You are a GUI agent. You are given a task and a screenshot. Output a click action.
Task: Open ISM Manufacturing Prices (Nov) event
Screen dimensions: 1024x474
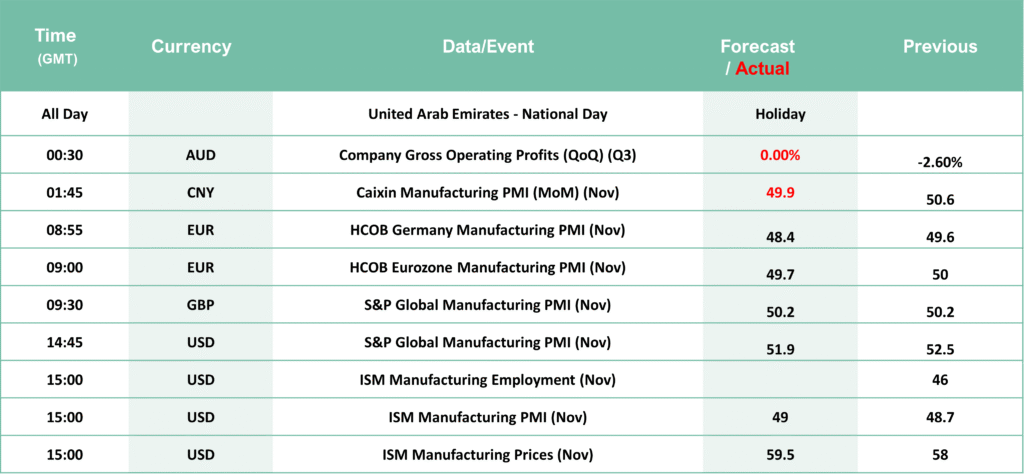point(488,455)
